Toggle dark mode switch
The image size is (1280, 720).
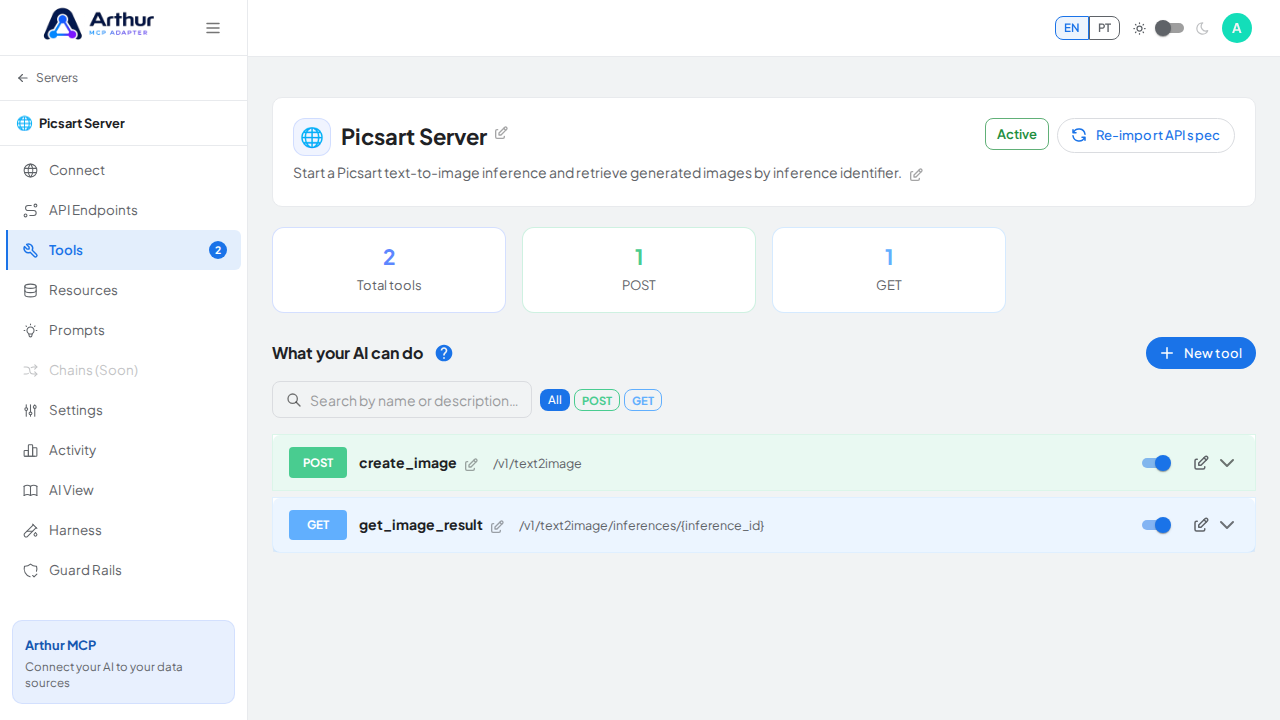(1169, 28)
